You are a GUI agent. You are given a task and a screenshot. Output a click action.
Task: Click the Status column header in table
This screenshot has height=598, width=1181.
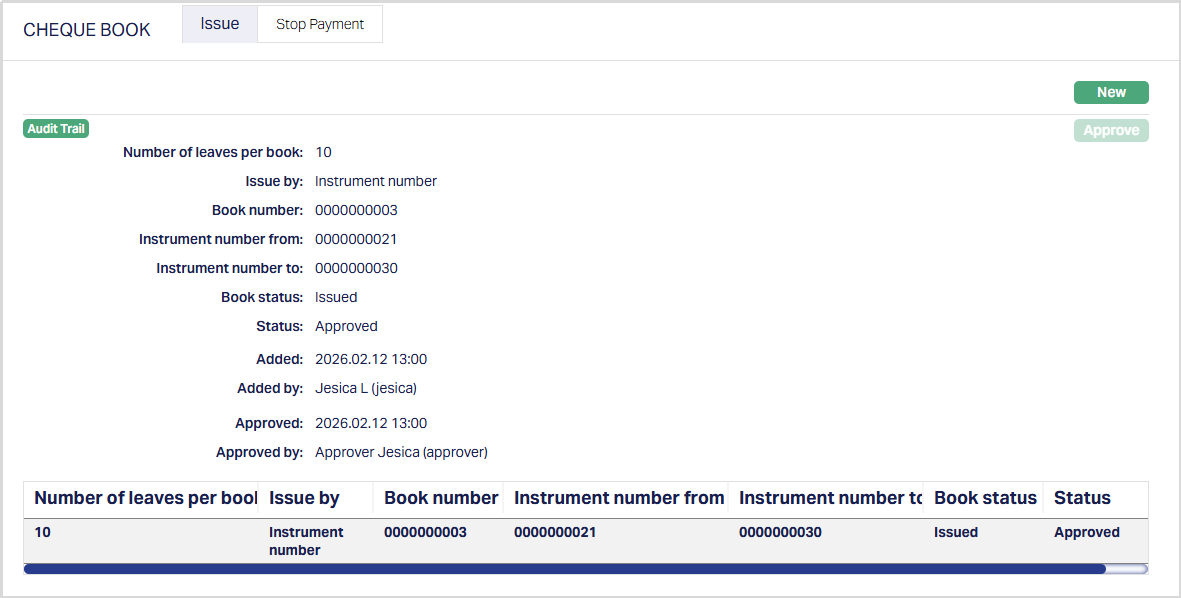(x=1082, y=498)
